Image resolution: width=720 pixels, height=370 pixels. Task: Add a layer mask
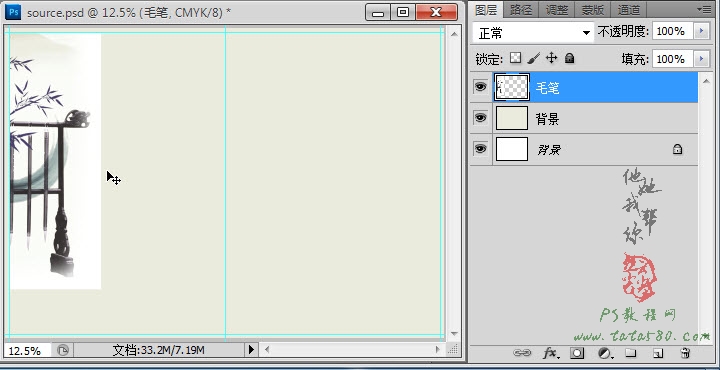577,353
